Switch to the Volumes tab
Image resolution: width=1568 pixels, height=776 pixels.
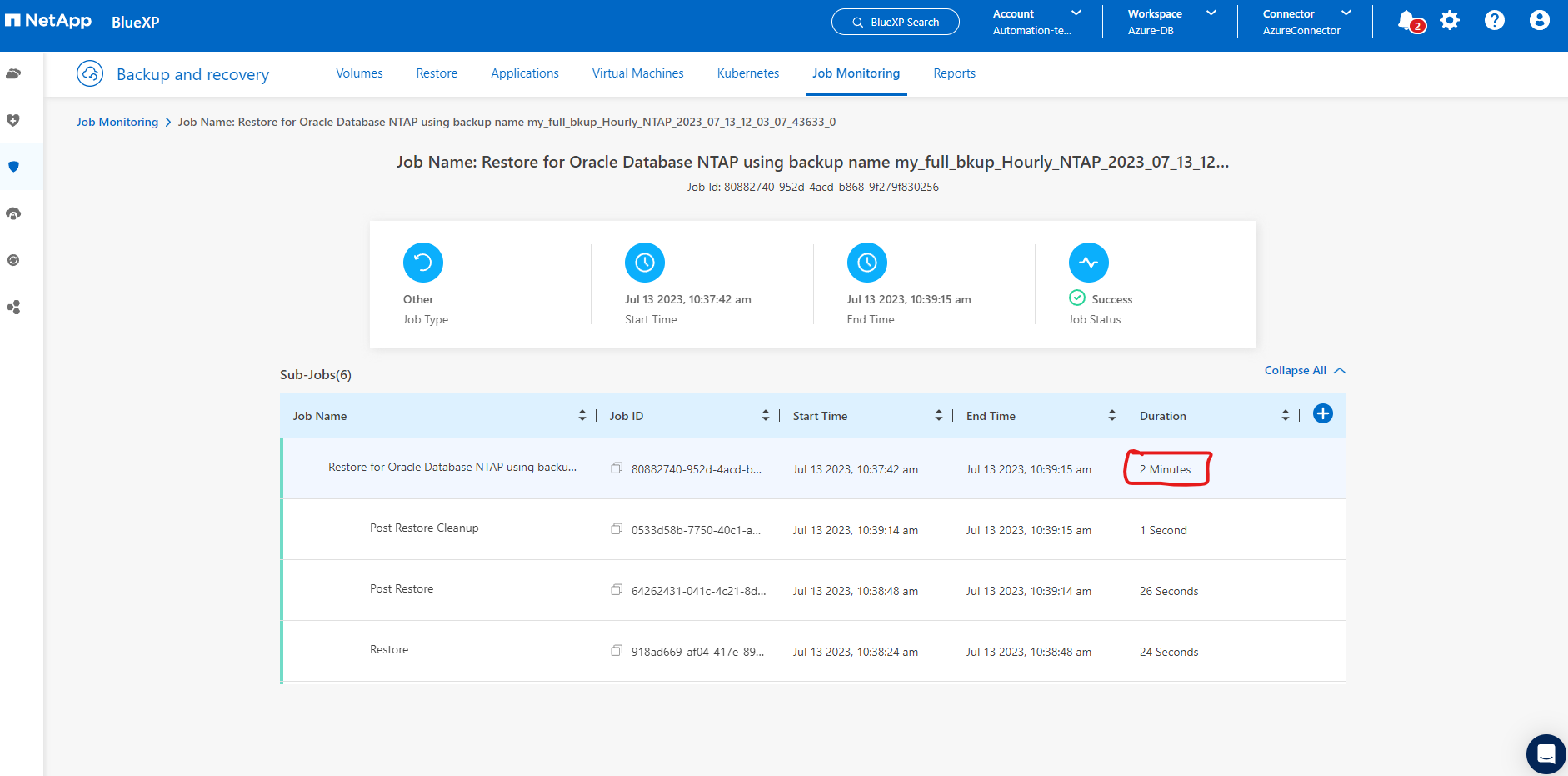[x=359, y=73]
